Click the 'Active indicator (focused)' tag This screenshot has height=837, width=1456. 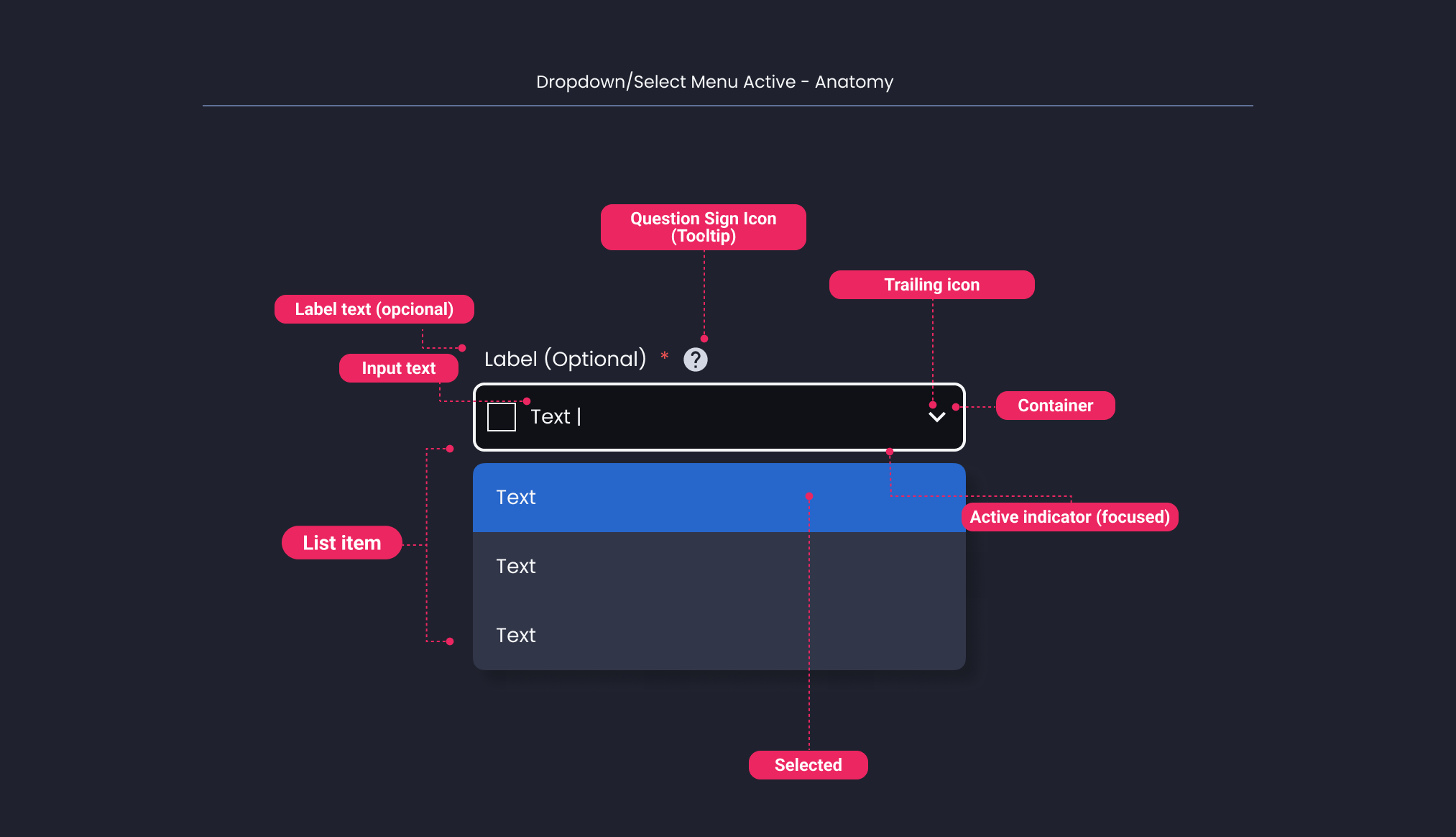(1070, 517)
